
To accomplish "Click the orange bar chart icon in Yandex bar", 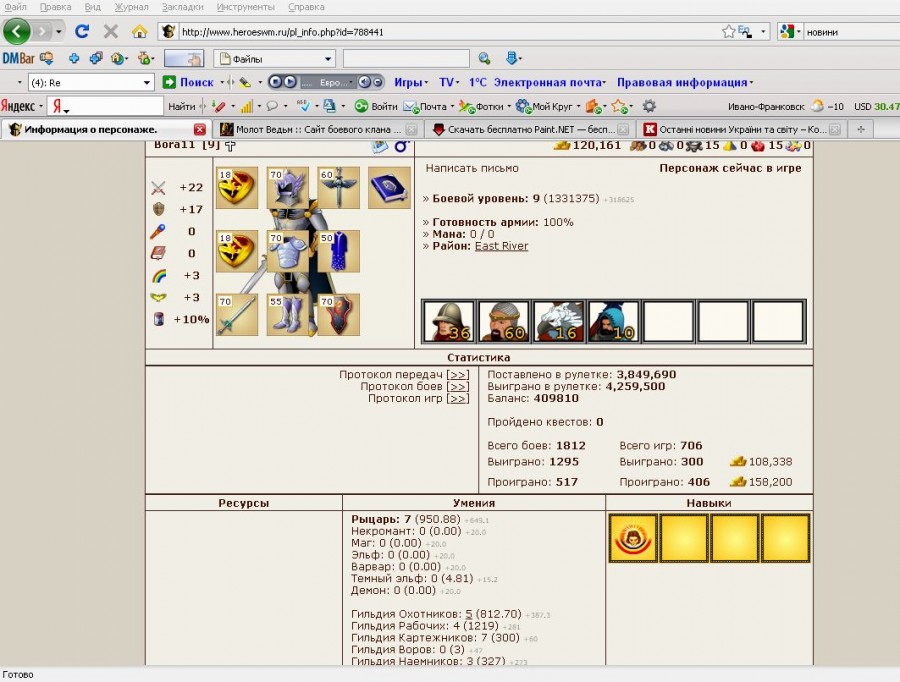I will pos(247,106).
